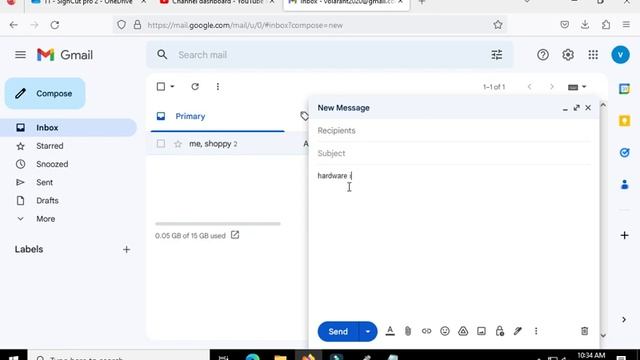
Task: Click the Gmail logo
Action: pos(65,55)
